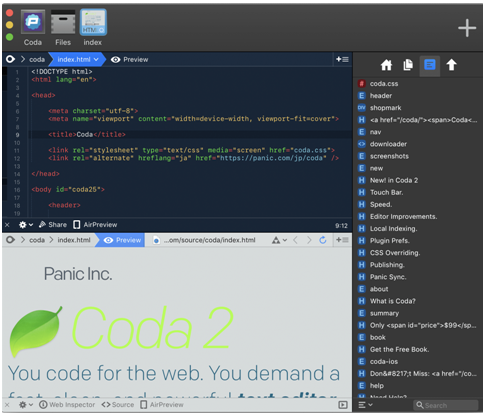Select the Code Navigator sidebar icon

[429, 65]
